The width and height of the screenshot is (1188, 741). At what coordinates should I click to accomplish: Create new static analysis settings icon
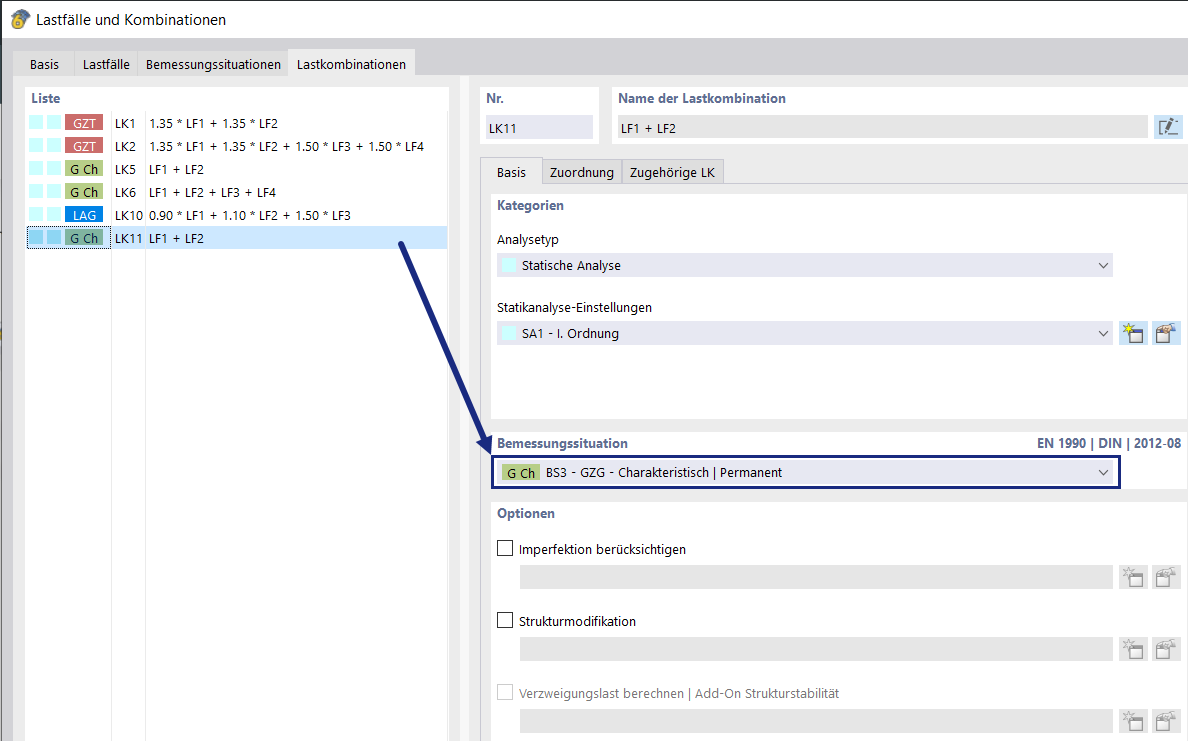pos(1133,333)
